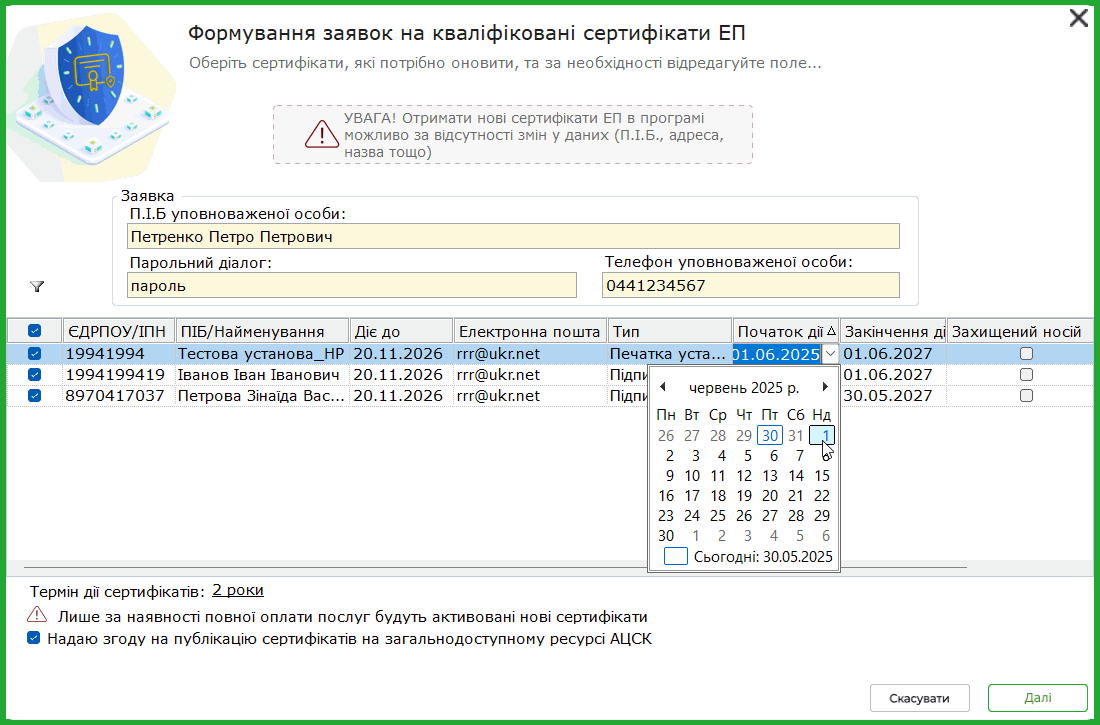This screenshot has width=1100, height=725.
Task: Uncheck the row 1994199419 checkbox
Action: click(x=34, y=375)
